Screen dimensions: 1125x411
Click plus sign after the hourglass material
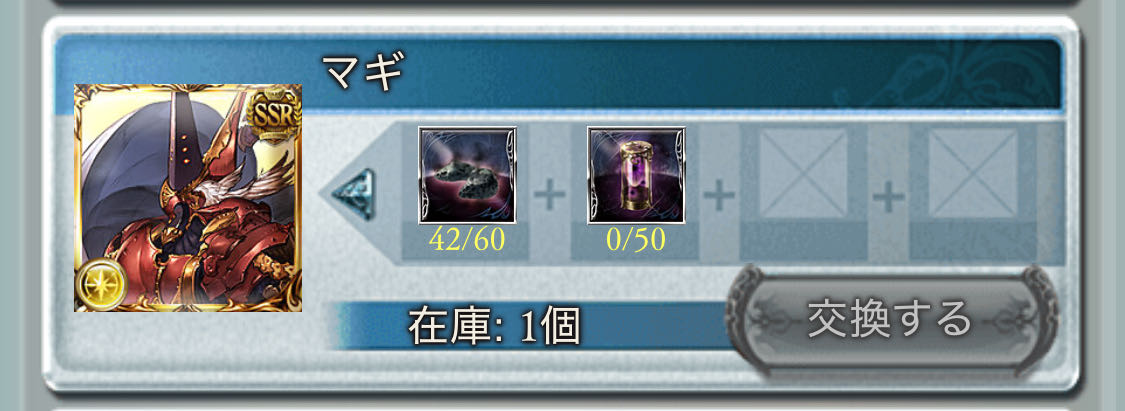click(x=720, y=194)
